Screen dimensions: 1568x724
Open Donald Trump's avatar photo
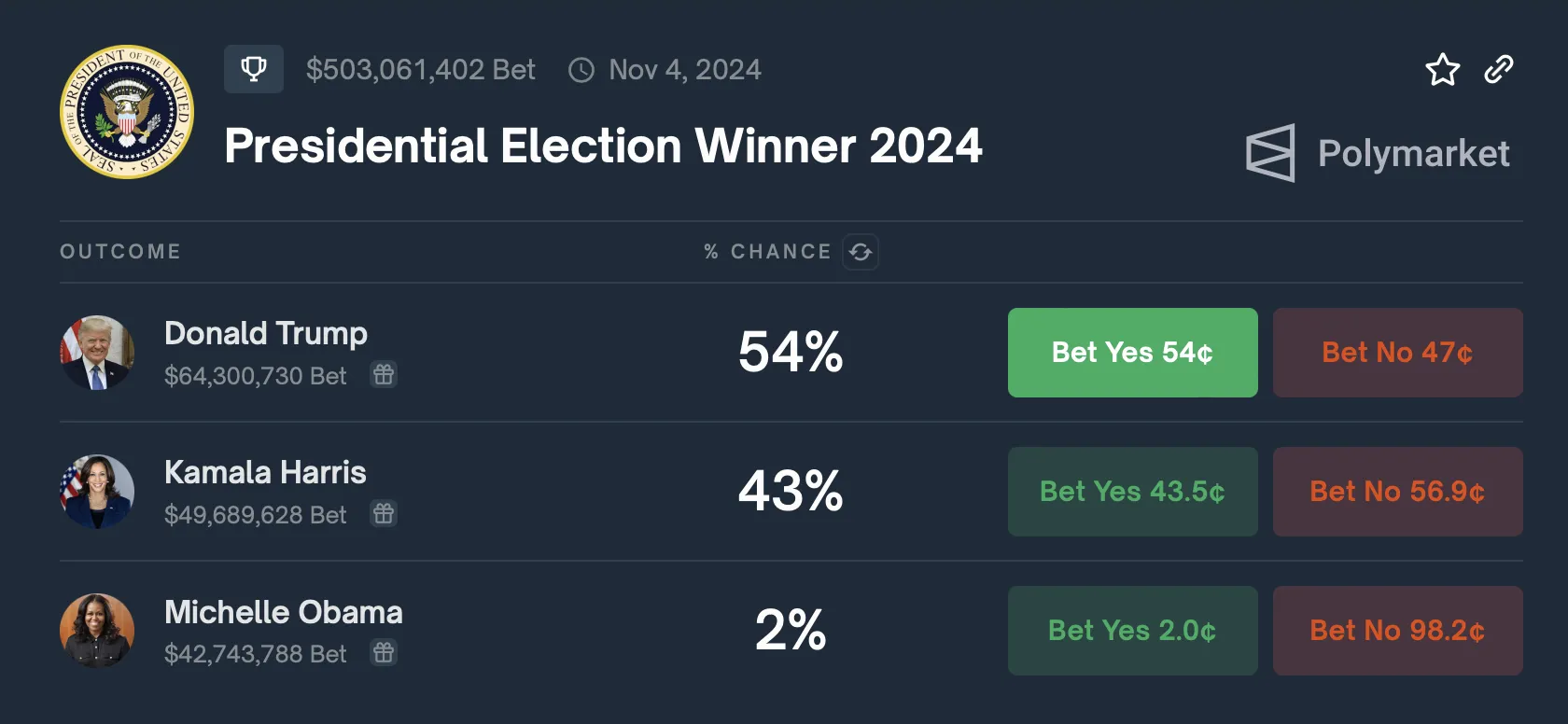pos(97,353)
